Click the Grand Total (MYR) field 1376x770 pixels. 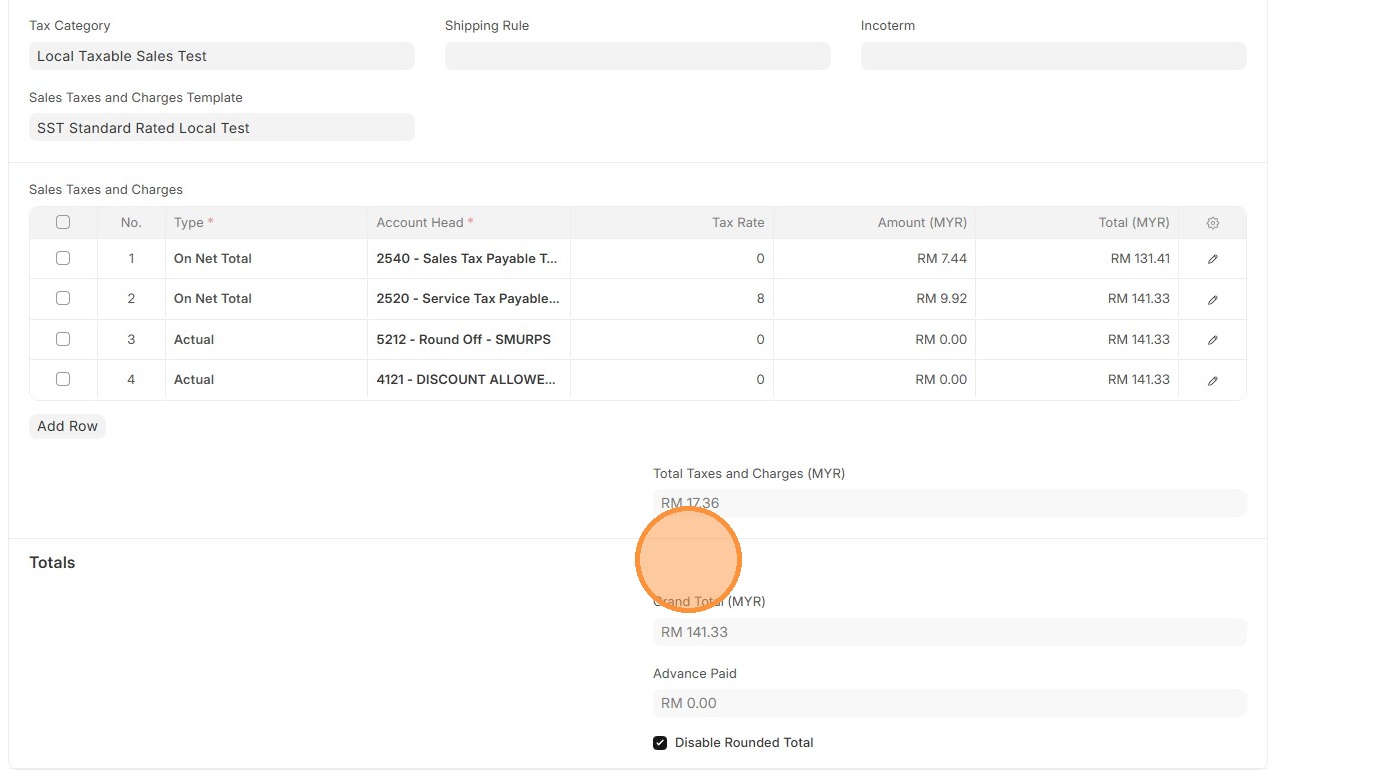coord(949,632)
